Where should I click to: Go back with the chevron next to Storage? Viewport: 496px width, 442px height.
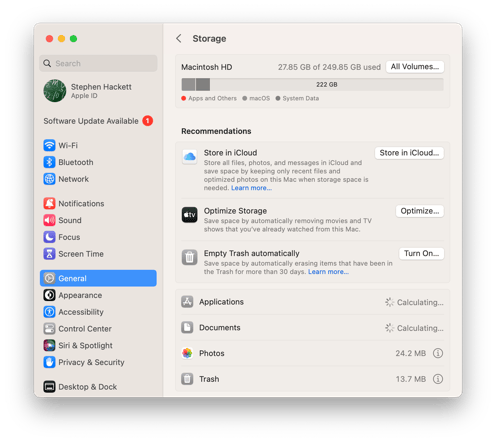tap(179, 38)
